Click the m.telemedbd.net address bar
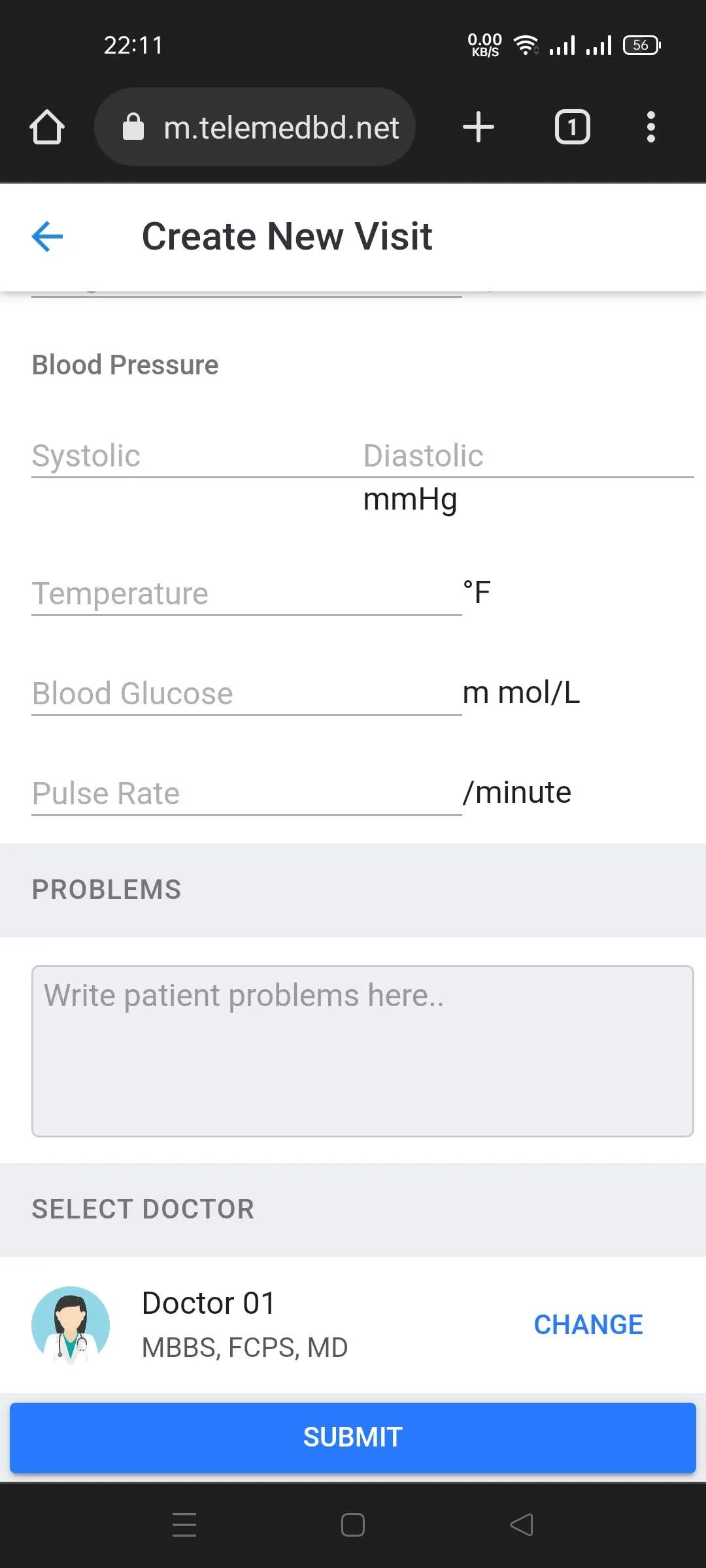The height and width of the screenshot is (1568, 706). click(255, 127)
